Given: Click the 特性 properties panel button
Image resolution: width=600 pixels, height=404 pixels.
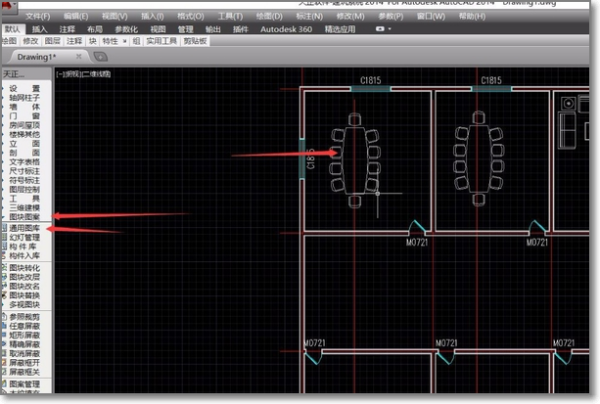Looking at the screenshot, I should pos(110,41).
